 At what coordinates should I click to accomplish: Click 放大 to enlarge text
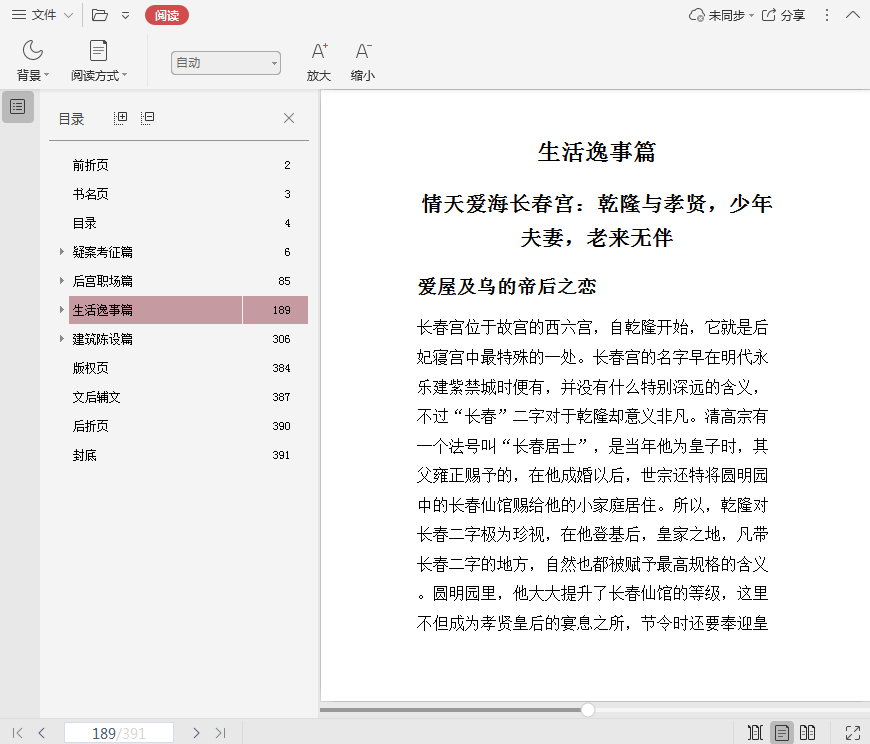tap(319, 61)
